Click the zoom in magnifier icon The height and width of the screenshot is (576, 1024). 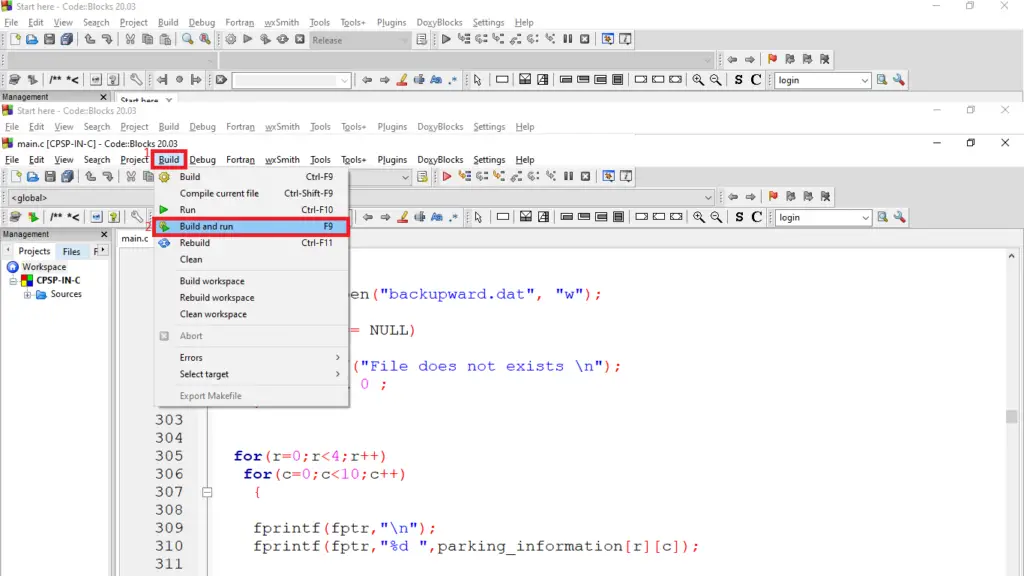pyautogui.click(x=698, y=217)
